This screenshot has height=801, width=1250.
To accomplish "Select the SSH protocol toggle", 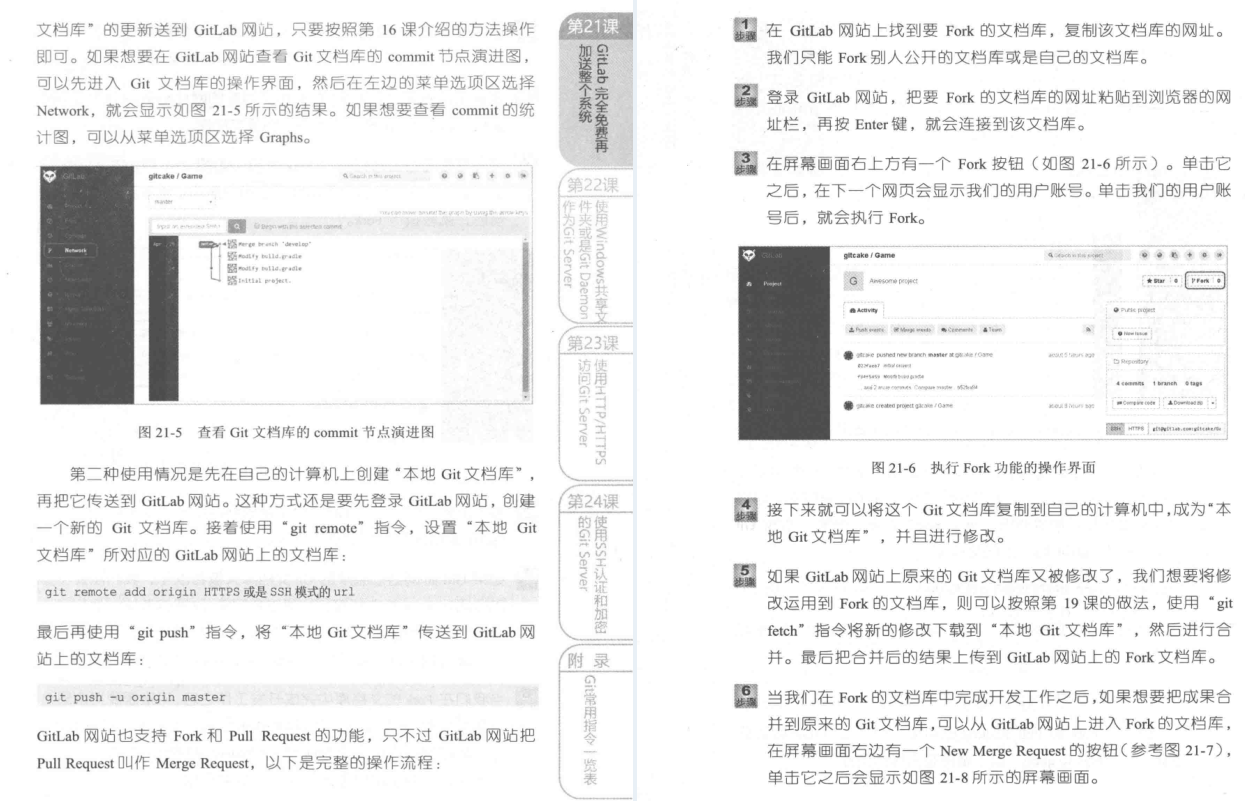I will (x=1115, y=429).
